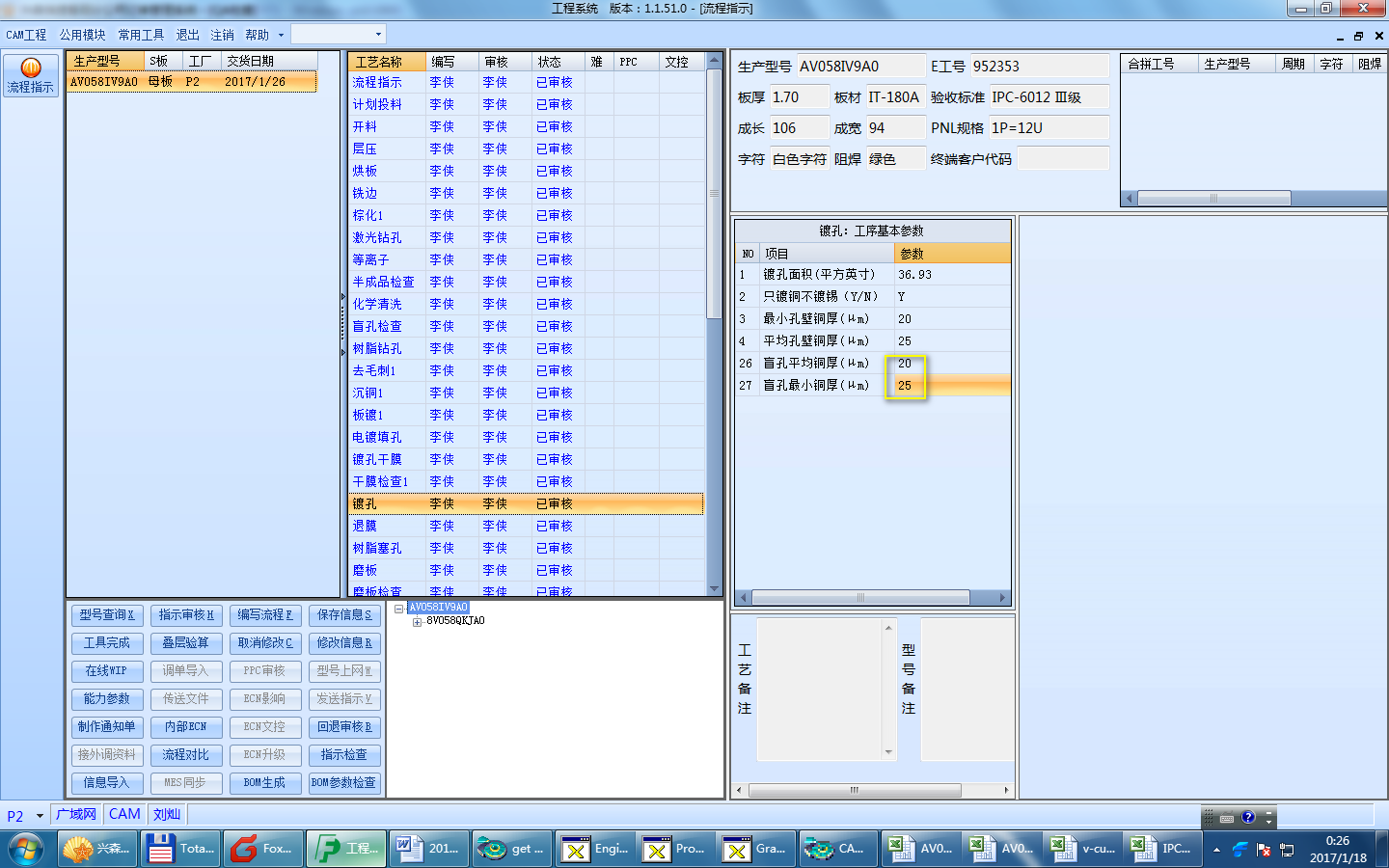Click the 编写流程 button
This screenshot has height=868, width=1389.
(x=265, y=614)
